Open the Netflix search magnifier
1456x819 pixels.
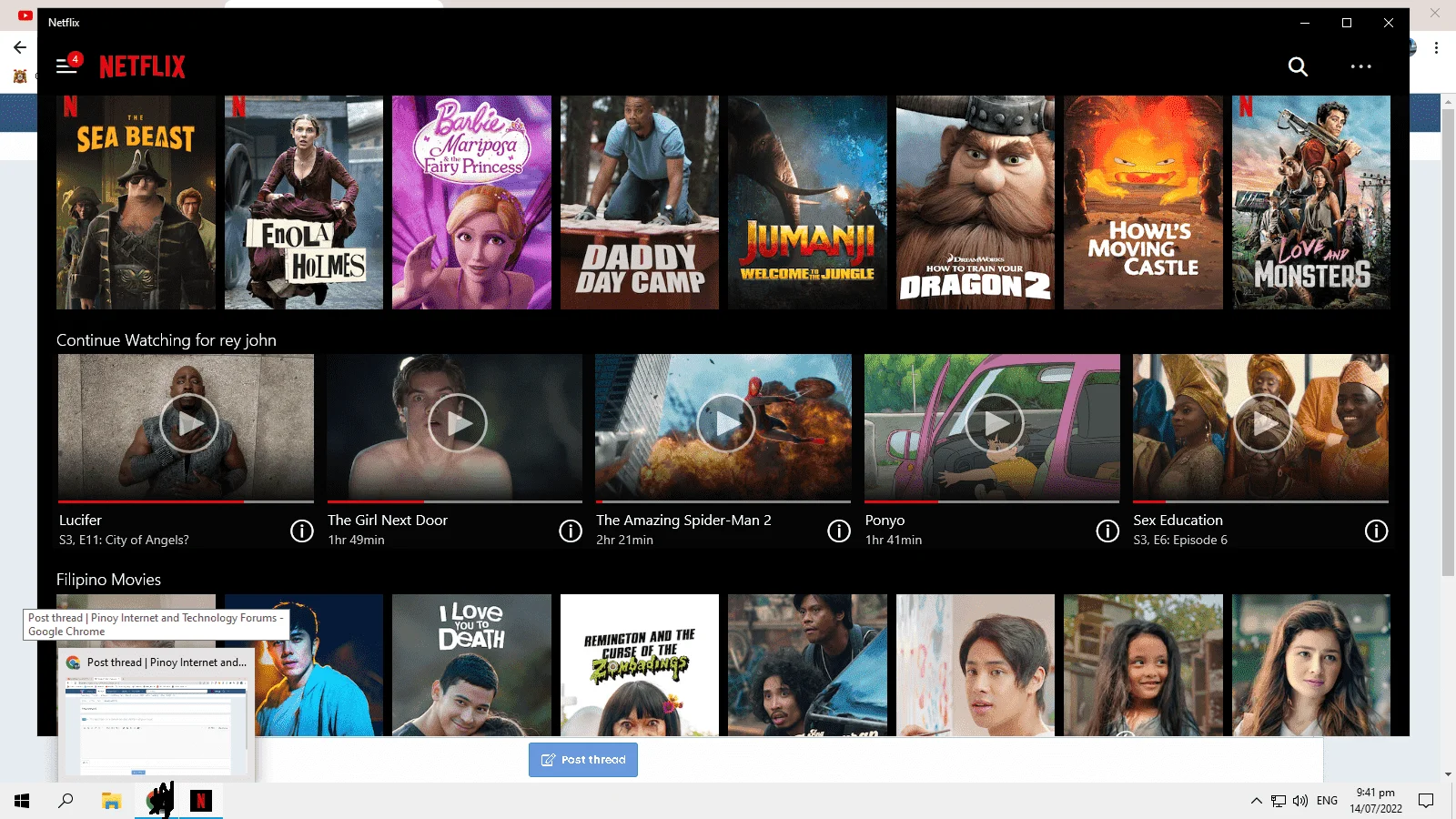pyautogui.click(x=1298, y=66)
